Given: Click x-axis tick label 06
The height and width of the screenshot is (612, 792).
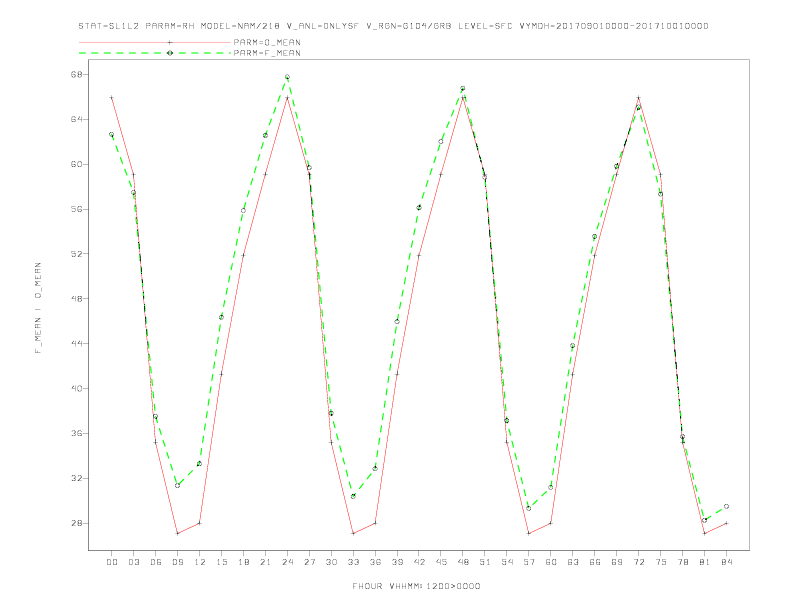Looking at the screenshot, I should (x=156, y=562).
